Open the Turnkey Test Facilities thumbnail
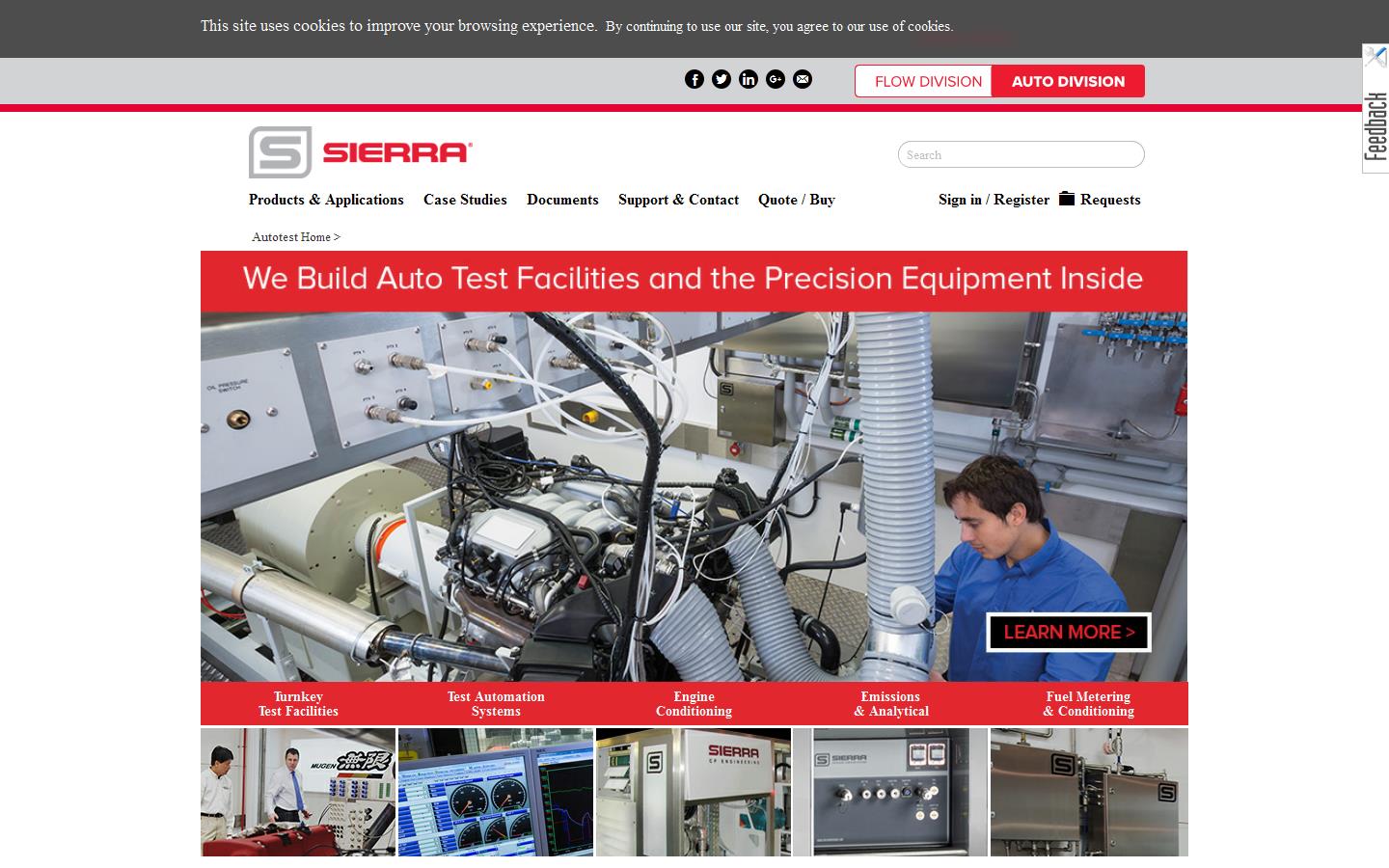 (297, 792)
